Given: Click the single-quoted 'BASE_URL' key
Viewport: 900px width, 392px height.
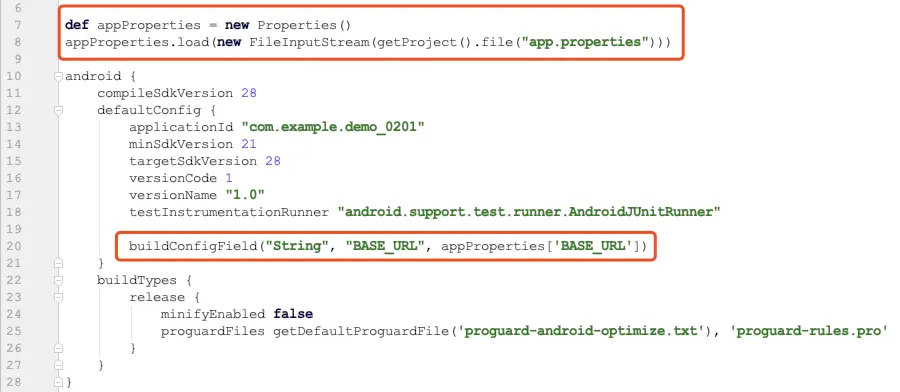Looking at the screenshot, I should tap(593, 246).
